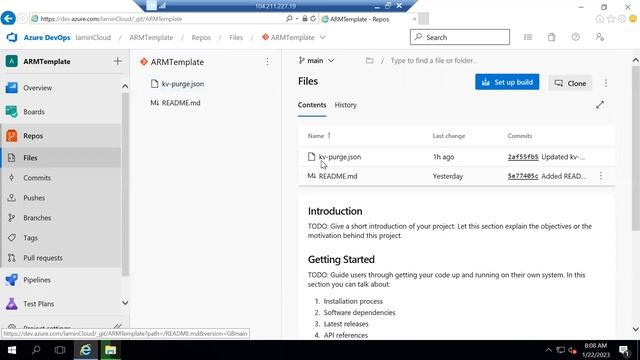Click the page vertical scrollbar
Image resolution: width=640 pixels, height=360 pixels.
coord(636,147)
